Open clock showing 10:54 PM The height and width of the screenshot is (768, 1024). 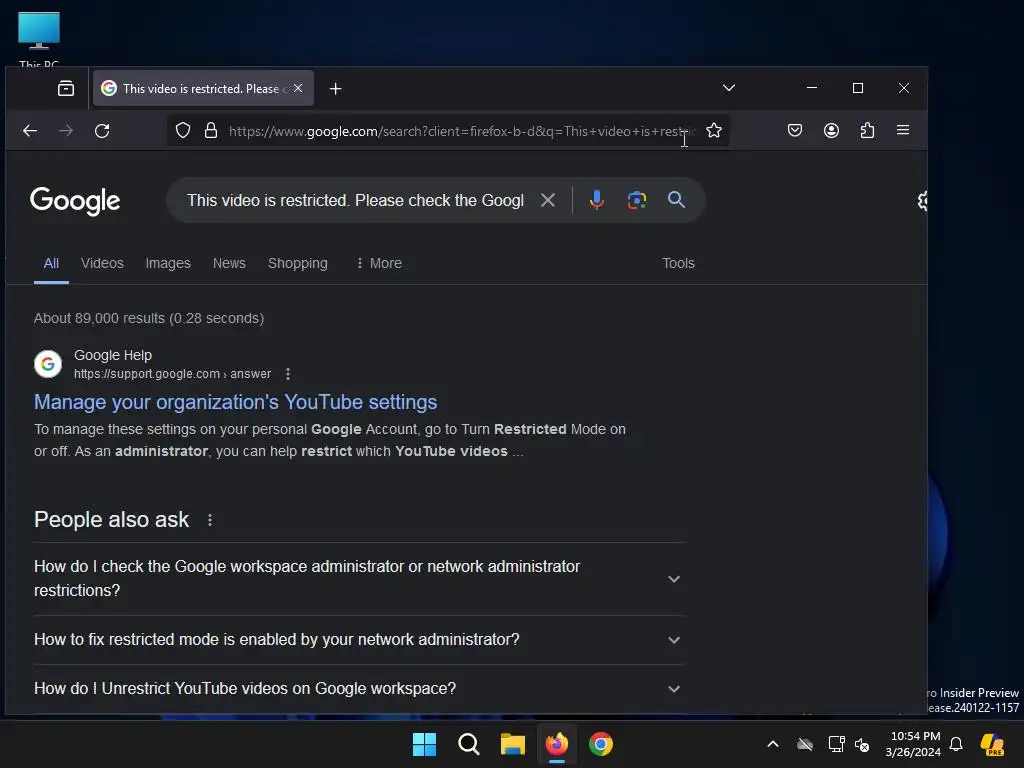[x=914, y=744]
